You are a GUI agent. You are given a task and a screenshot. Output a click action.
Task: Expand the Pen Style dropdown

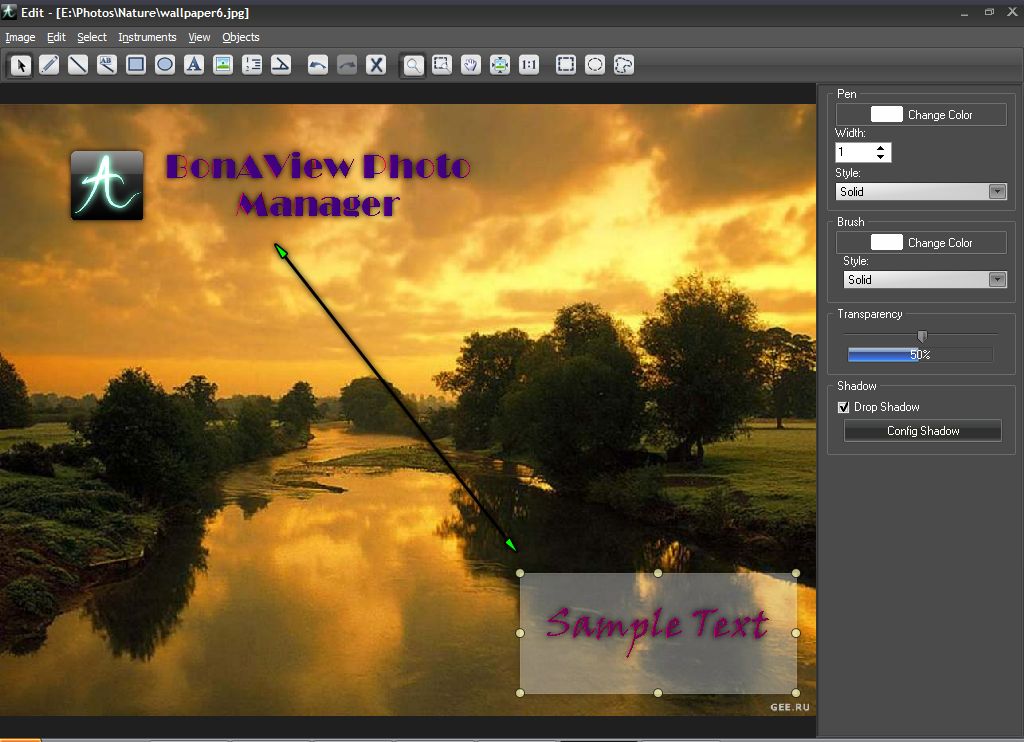click(x=996, y=191)
